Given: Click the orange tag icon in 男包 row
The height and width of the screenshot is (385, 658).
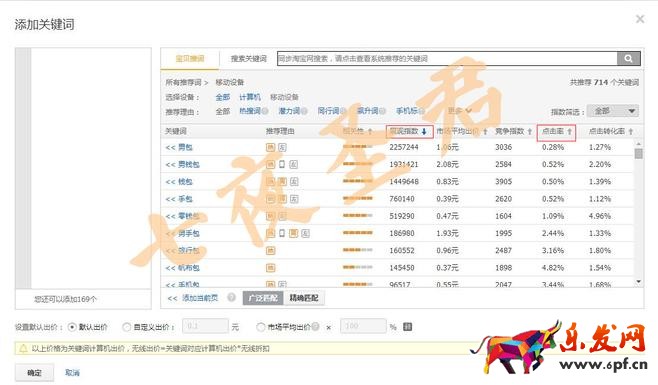Looking at the screenshot, I should click(271, 147).
